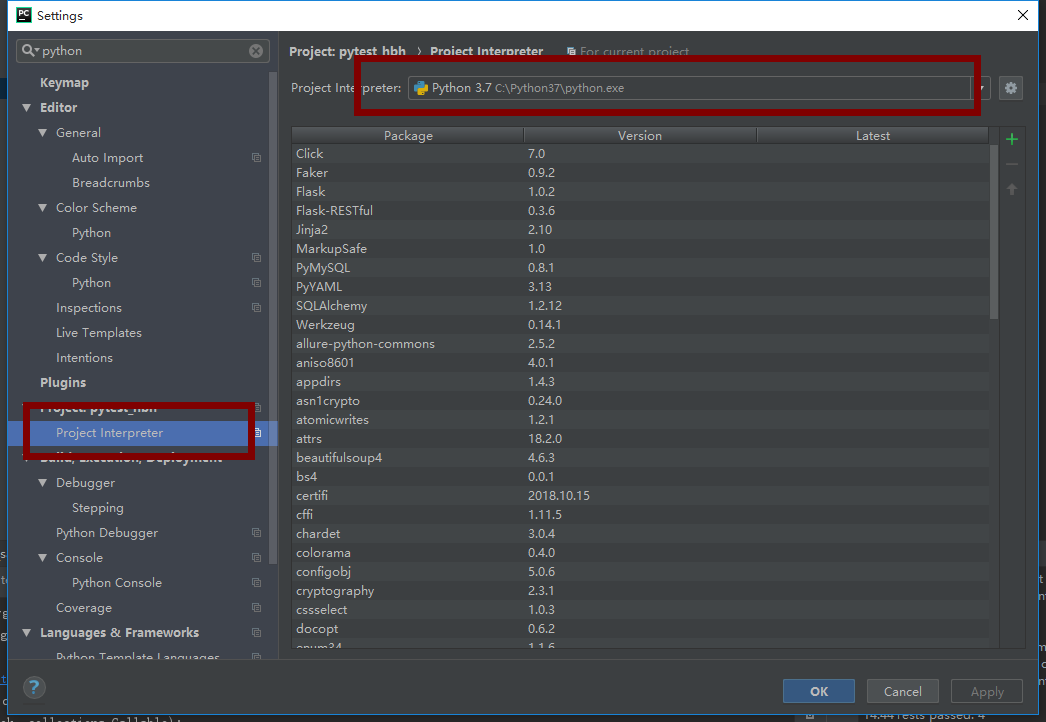Viewport: 1046px width, 722px height.
Task: Collapse the Debugger node
Action: [43, 482]
